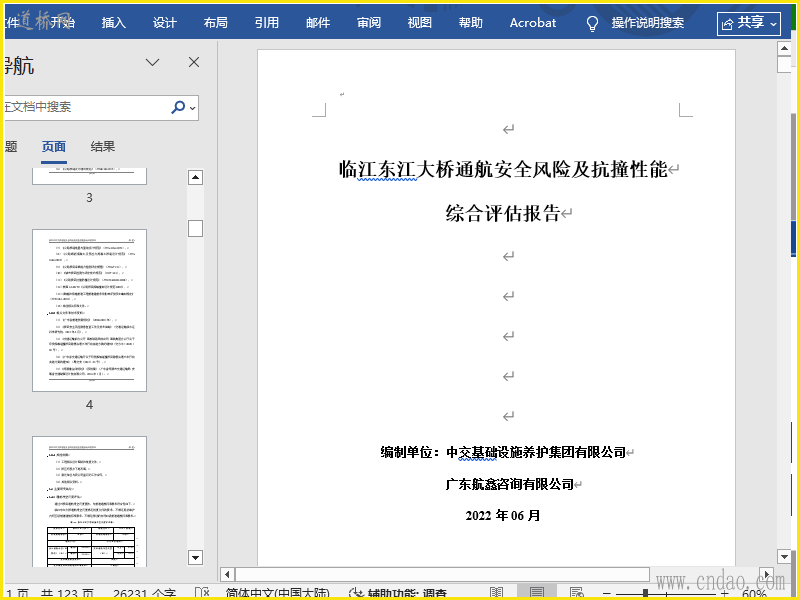
Task: Click document vertical scroll up arrow
Action: point(784,48)
